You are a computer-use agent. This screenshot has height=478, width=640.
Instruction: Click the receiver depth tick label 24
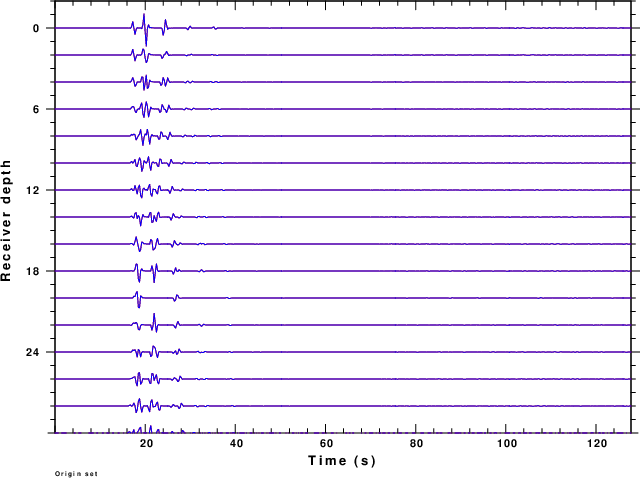pos(33,352)
